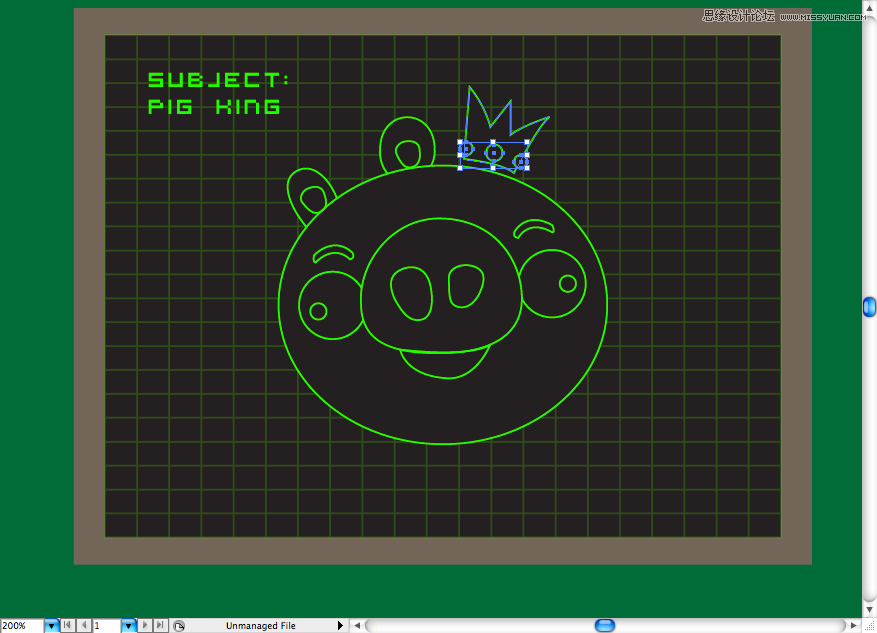Go to the next artboard page
Image resolution: width=877 pixels, height=633 pixels.
tap(145, 625)
